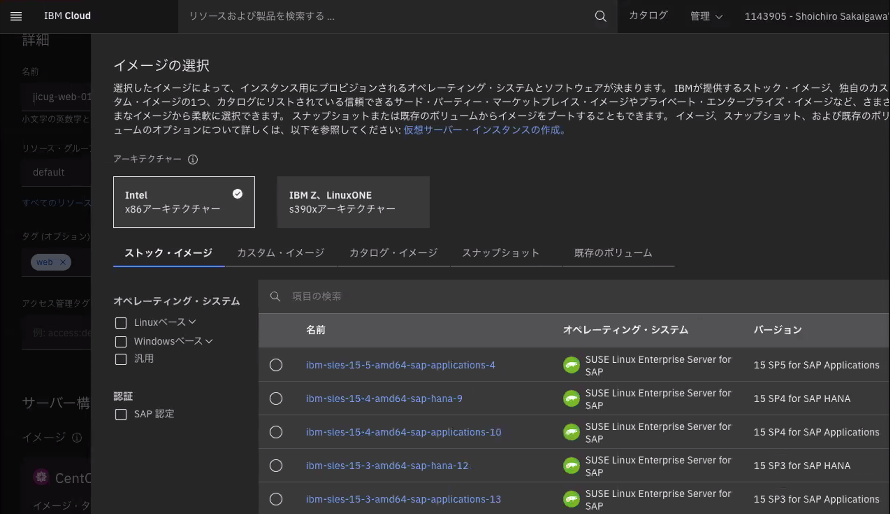Click SUSE icon in sap-applications-10 row
This screenshot has width=890, height=514.
point(571,432)
